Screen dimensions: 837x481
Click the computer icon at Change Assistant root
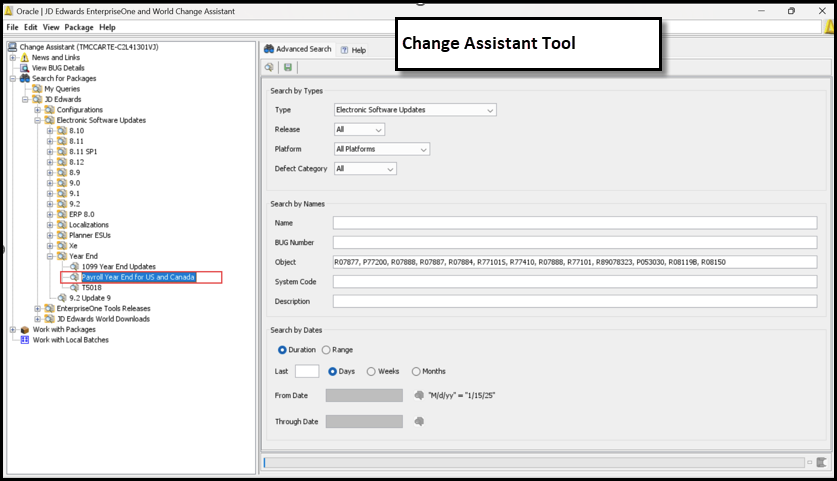[x=12, y=47]
